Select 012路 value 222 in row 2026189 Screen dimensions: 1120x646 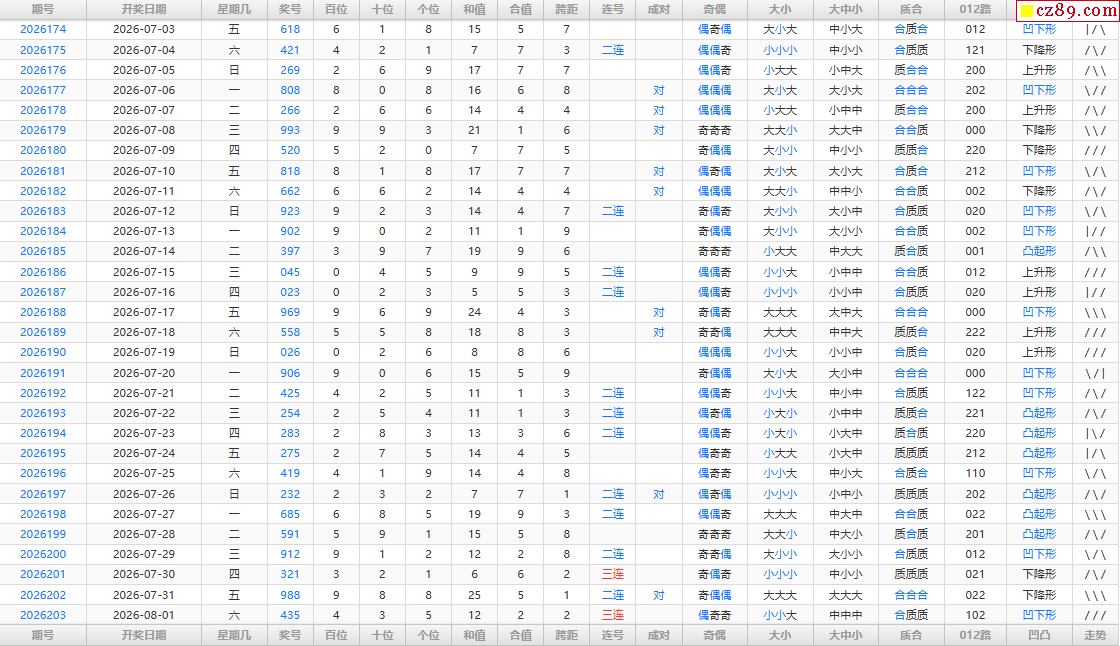[x=975, y=332]
